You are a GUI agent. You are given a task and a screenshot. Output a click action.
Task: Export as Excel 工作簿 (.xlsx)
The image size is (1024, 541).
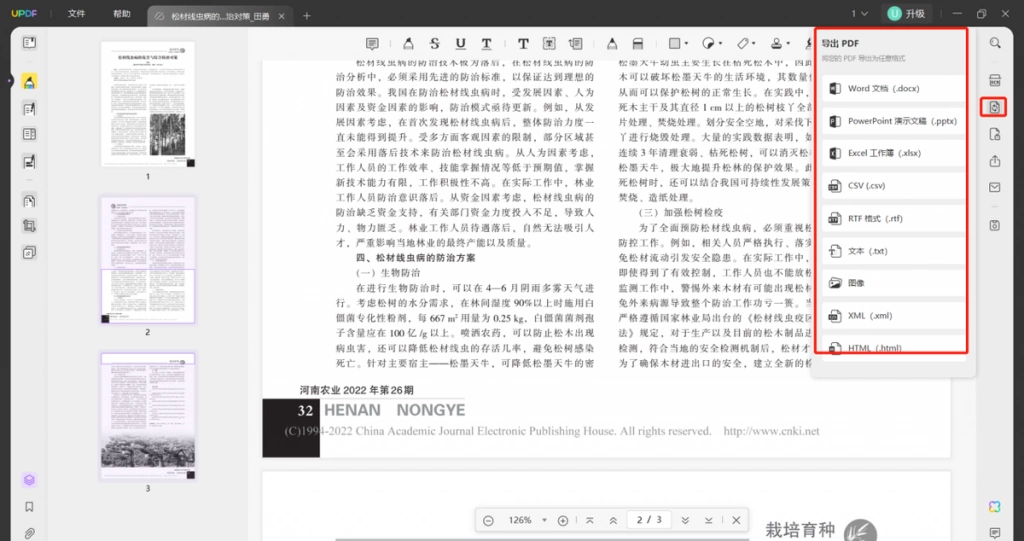893,154
